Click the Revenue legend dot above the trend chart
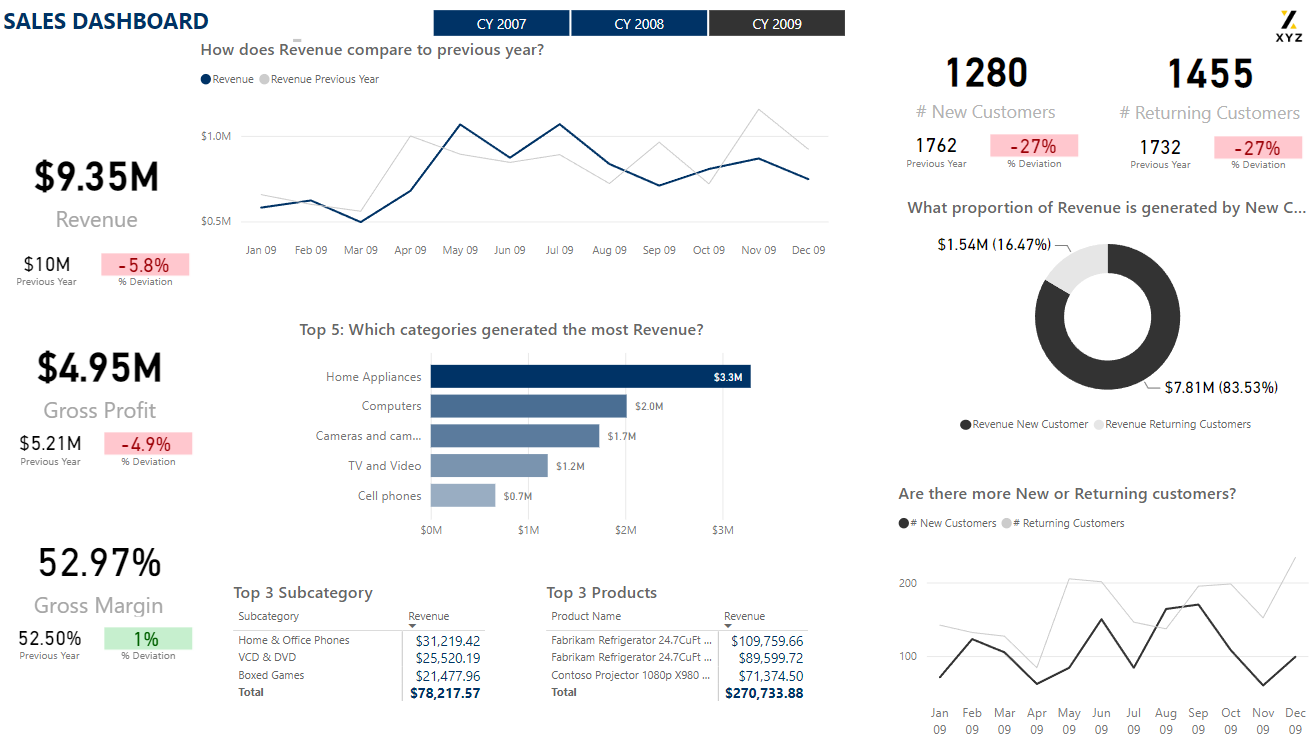 [205, 78]
